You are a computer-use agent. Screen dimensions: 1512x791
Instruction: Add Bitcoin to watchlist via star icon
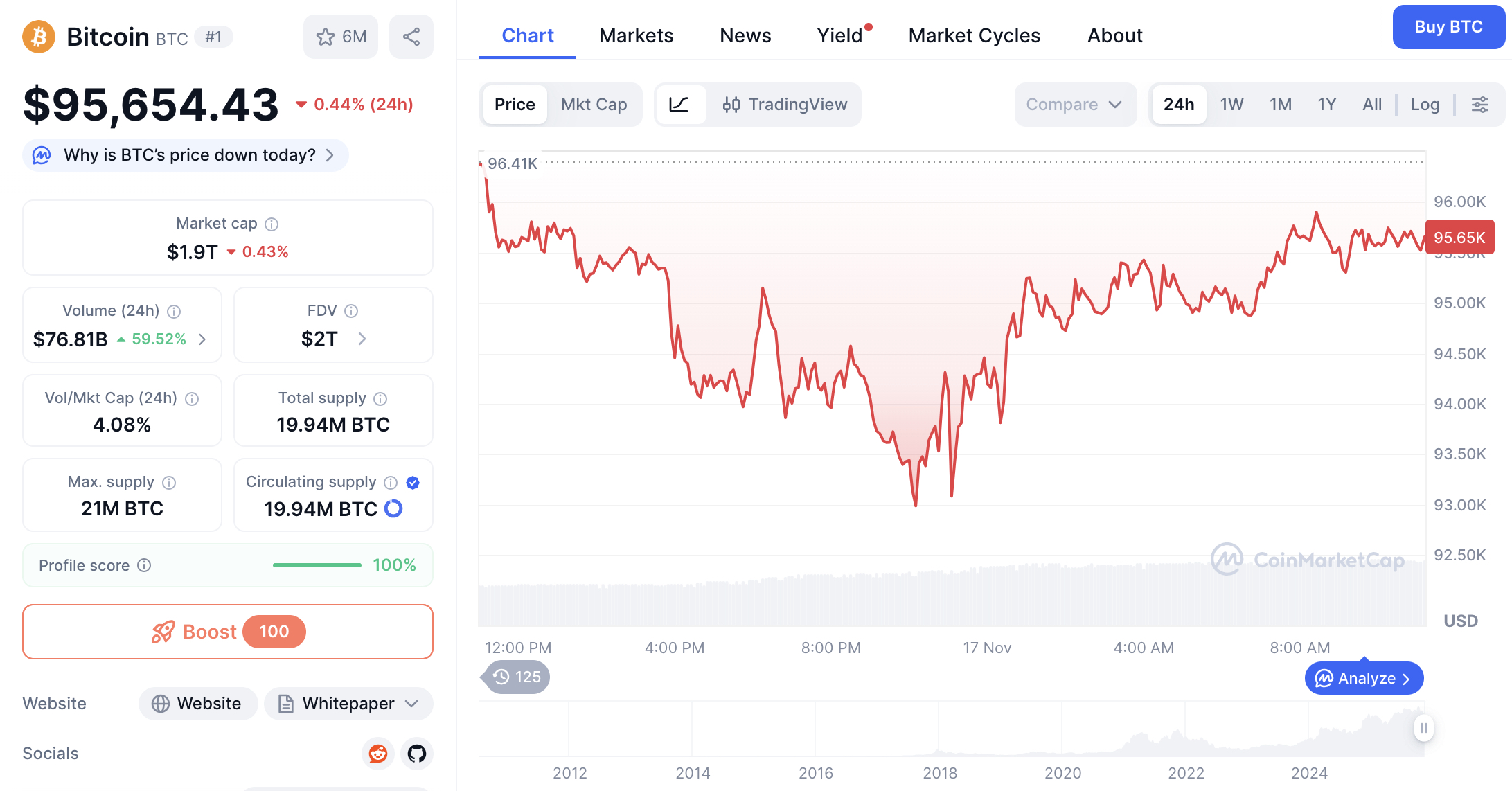tap(326, 36)
